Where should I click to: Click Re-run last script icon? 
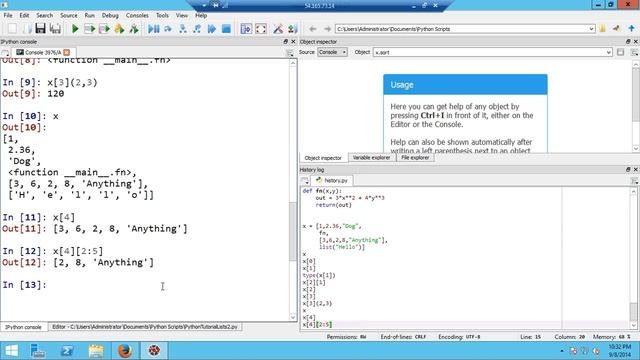pos(134,29)
